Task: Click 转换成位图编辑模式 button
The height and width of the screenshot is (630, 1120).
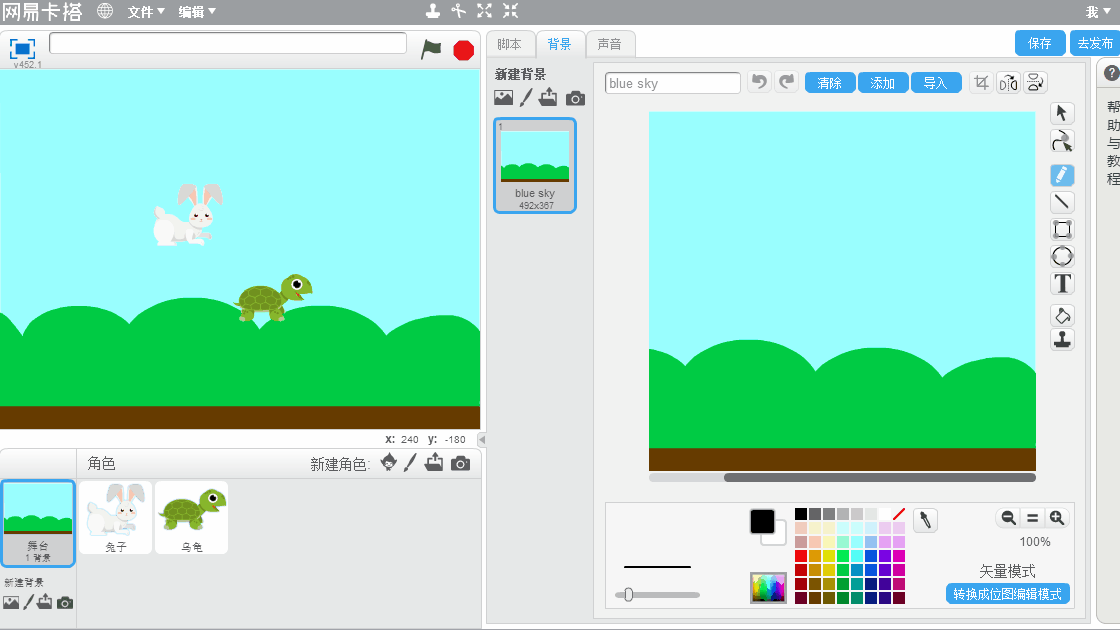Action: (1007, 594)
